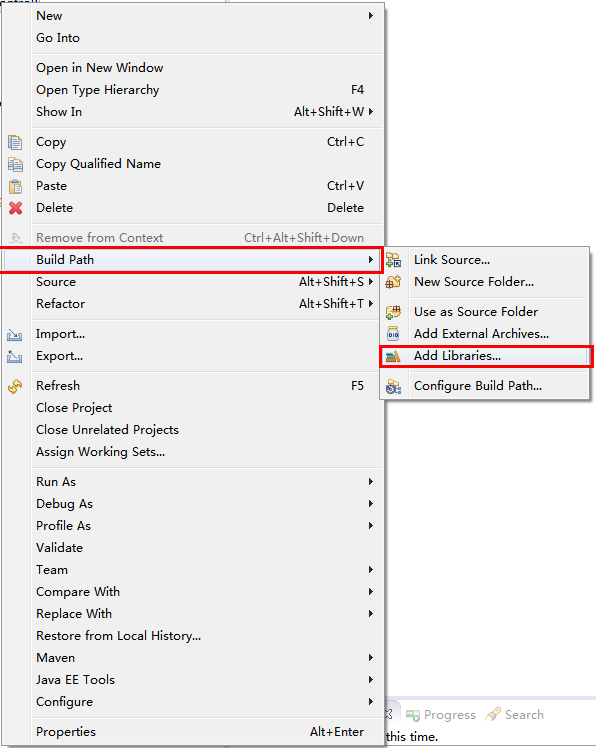Click the Ctrl+V shortcut text
This screenshot has width=596, height=748.
[x=345, y=186]
